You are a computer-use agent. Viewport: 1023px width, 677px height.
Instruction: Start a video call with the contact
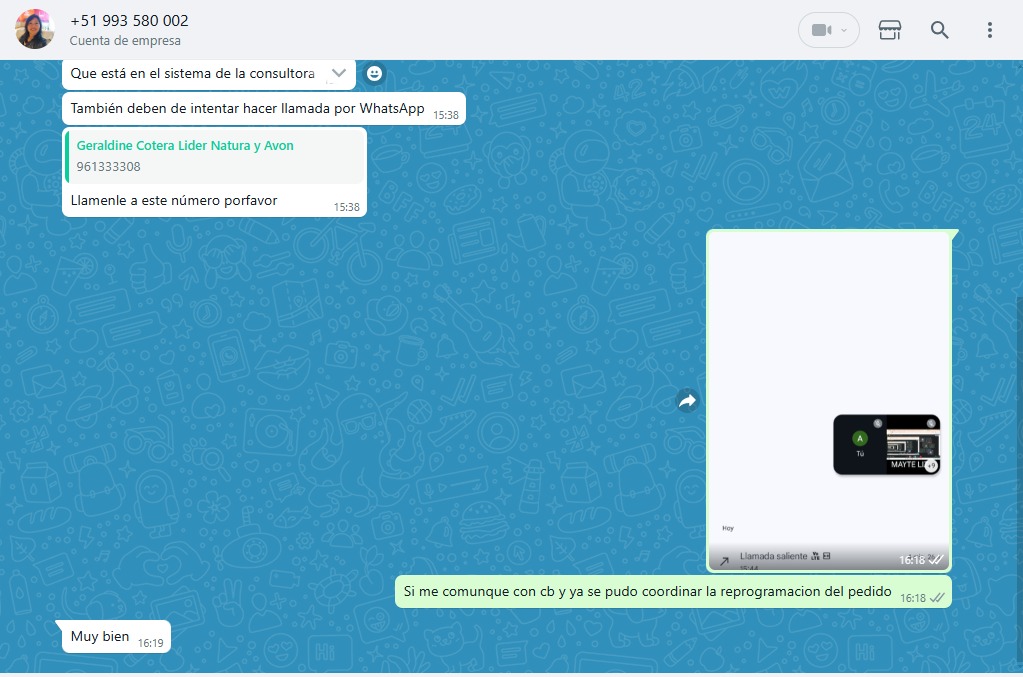820,30
